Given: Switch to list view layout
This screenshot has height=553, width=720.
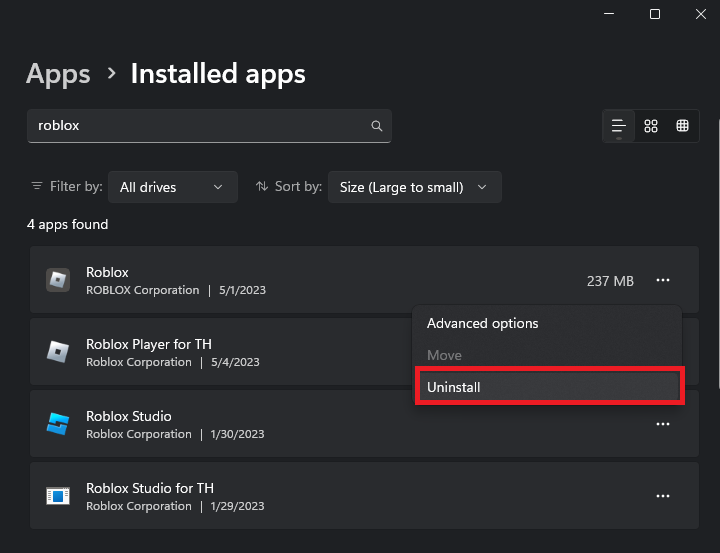Looking at the screenshot, I should 619,126.
